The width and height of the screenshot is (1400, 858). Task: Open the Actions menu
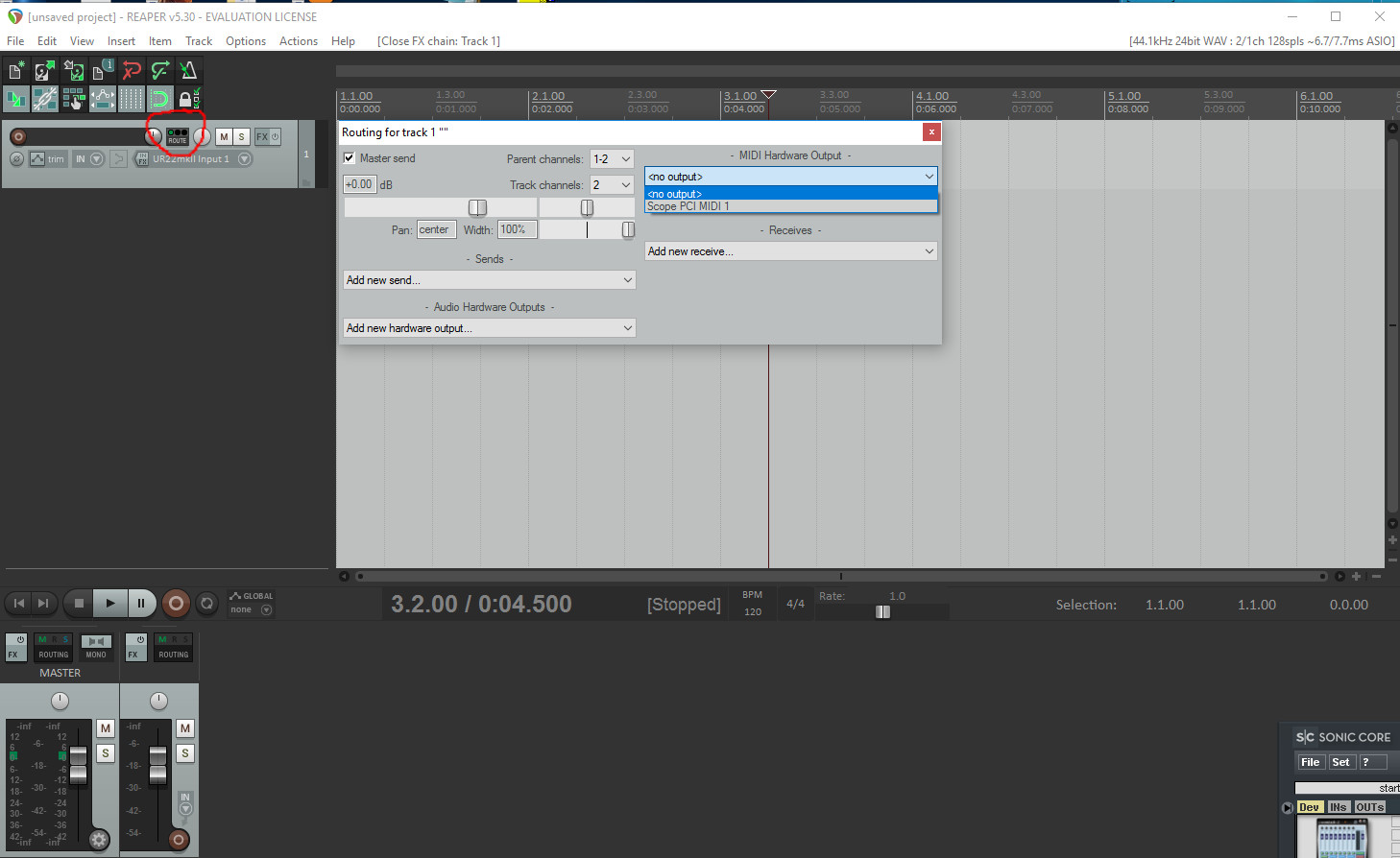[x=298, y=41]
